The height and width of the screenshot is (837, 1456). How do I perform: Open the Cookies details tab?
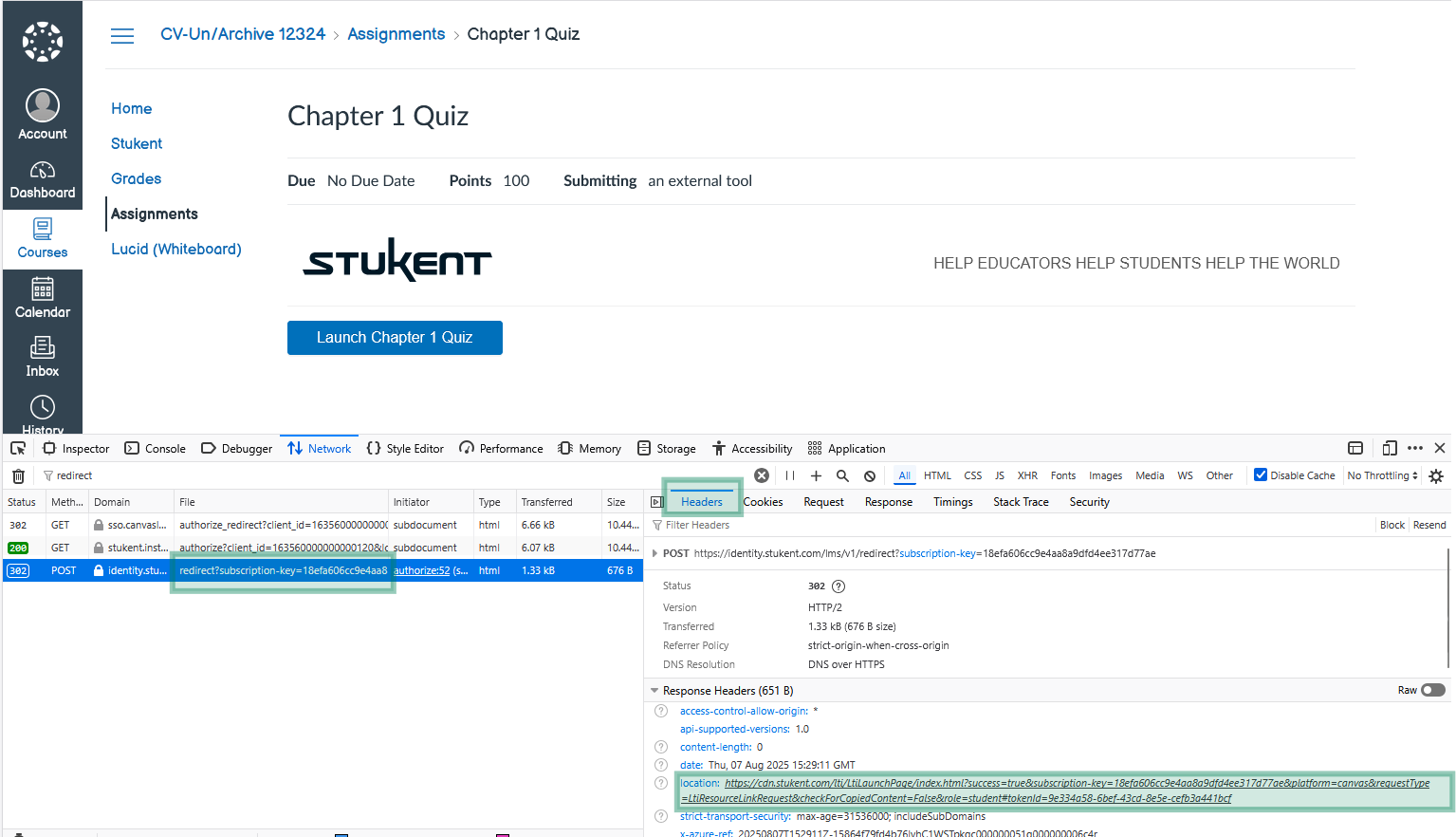click(x=764, y=502)
